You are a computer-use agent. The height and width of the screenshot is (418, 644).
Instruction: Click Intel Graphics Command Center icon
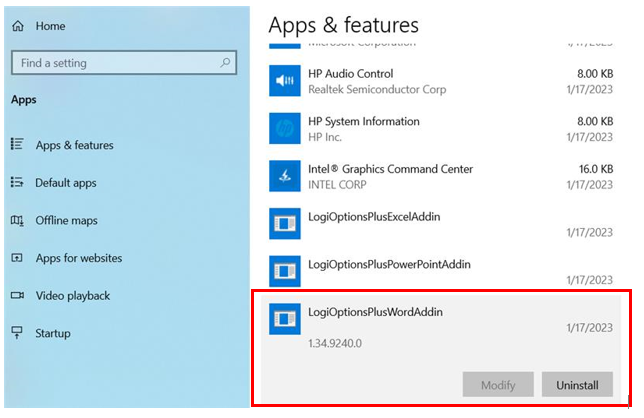point(285,176)
